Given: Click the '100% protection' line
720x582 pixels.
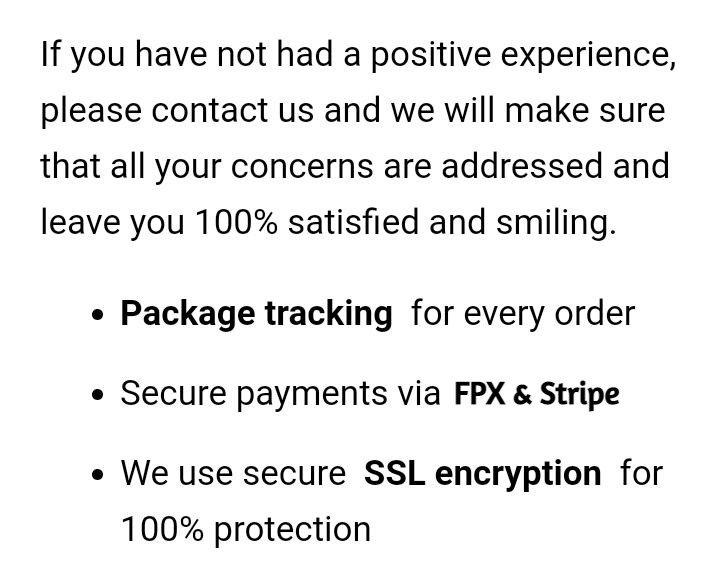Looking at the screenshot, I should pyautogui.click(x=245, y=529).
